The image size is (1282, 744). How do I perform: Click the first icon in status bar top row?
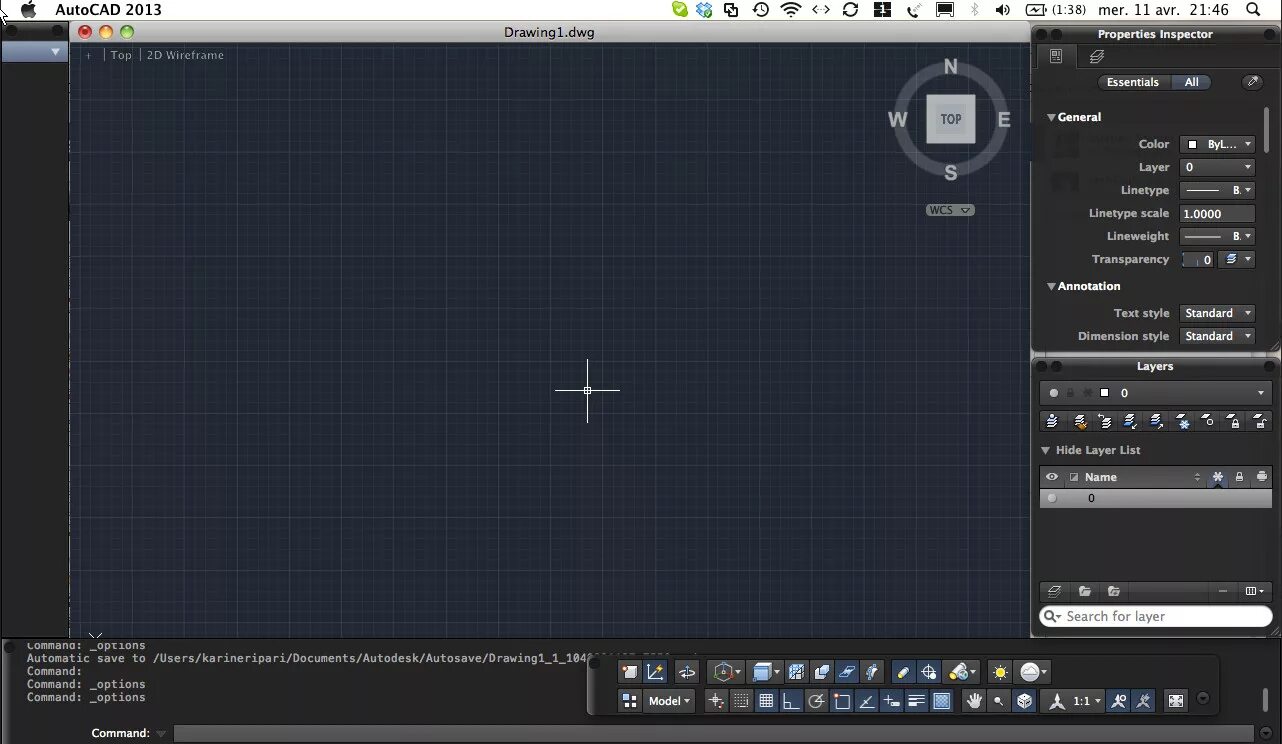pos(630,672)
